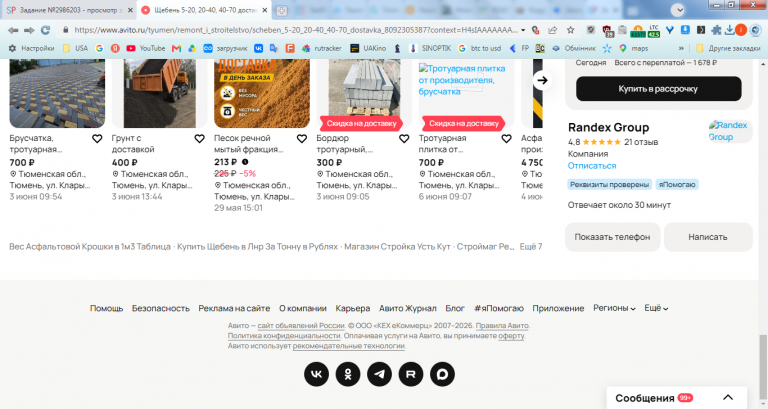Viewport: 768px width, 409px height.
Task: Open the Randex Group seller name
Action: pyautogui.click(x=608, y=127)
